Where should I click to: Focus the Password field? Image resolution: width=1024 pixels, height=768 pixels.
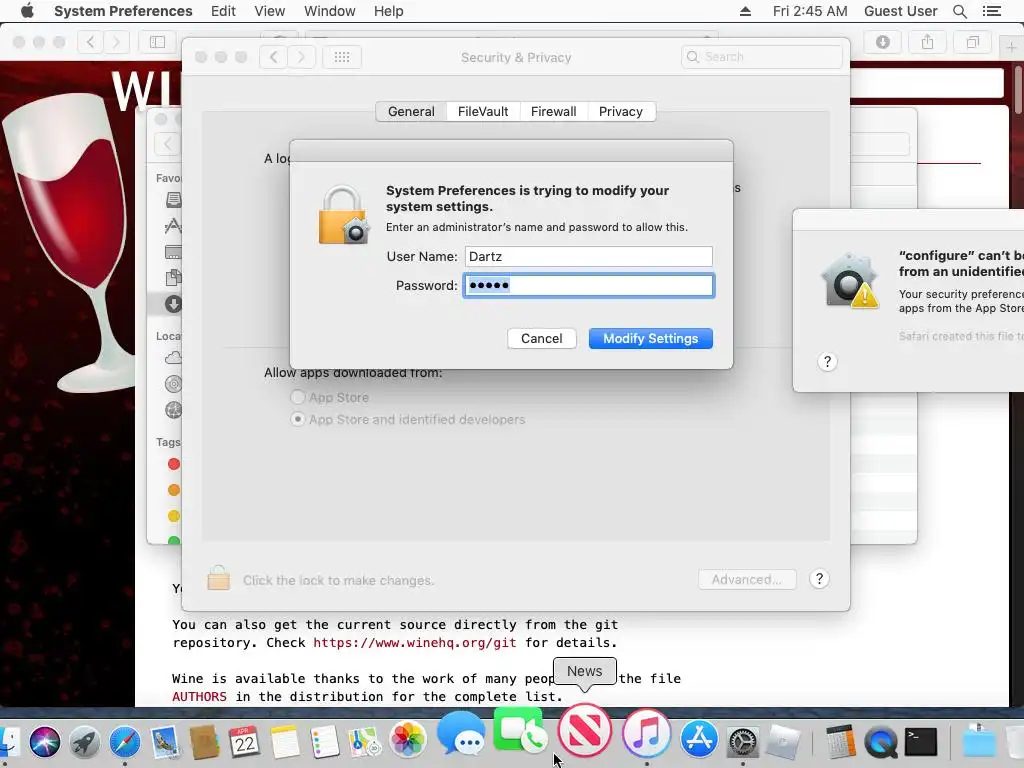pyautogui.click(x=588, y=285)
